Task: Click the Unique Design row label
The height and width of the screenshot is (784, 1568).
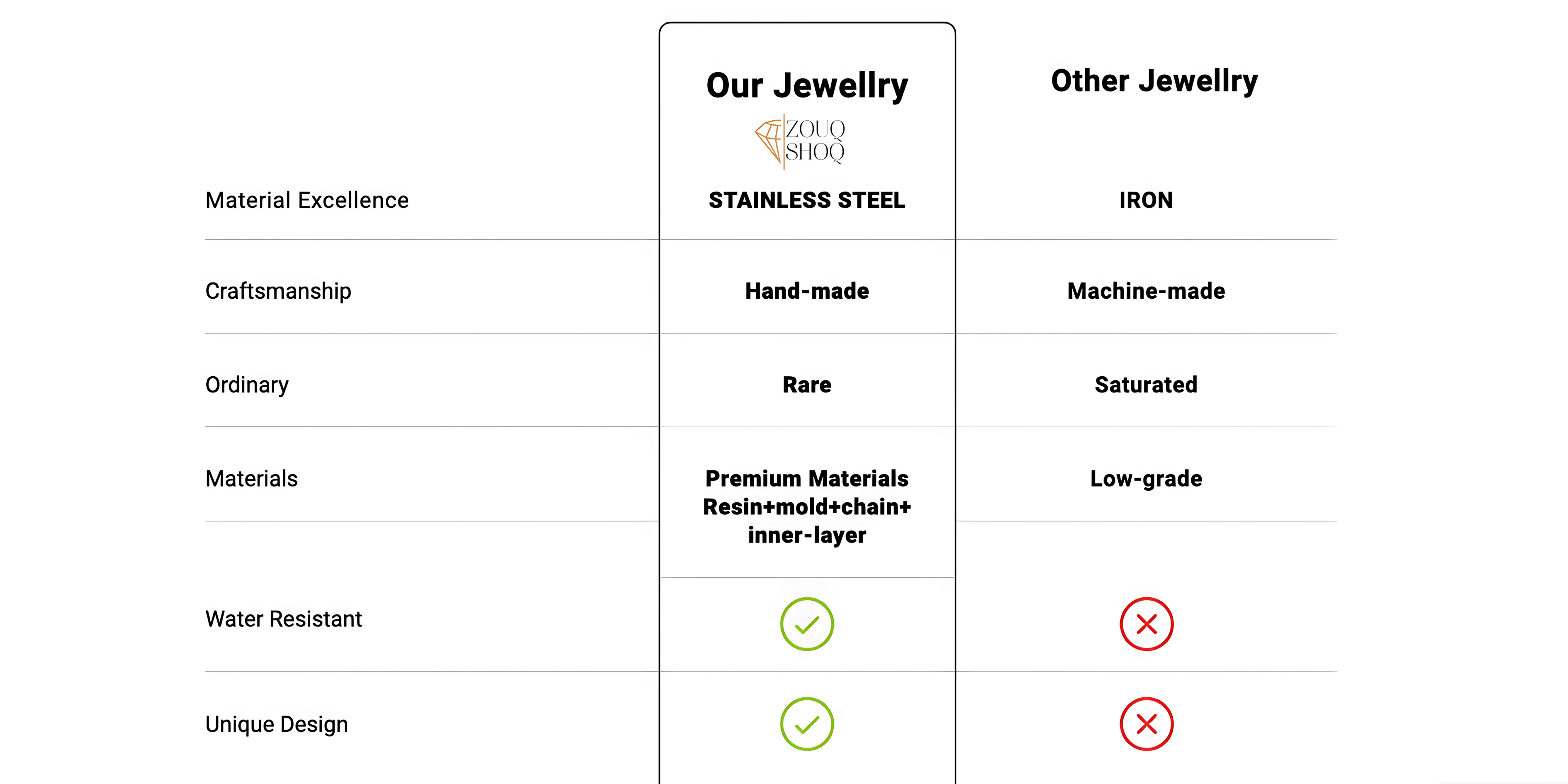Action: pyautogui.click(x=276, y=725)
